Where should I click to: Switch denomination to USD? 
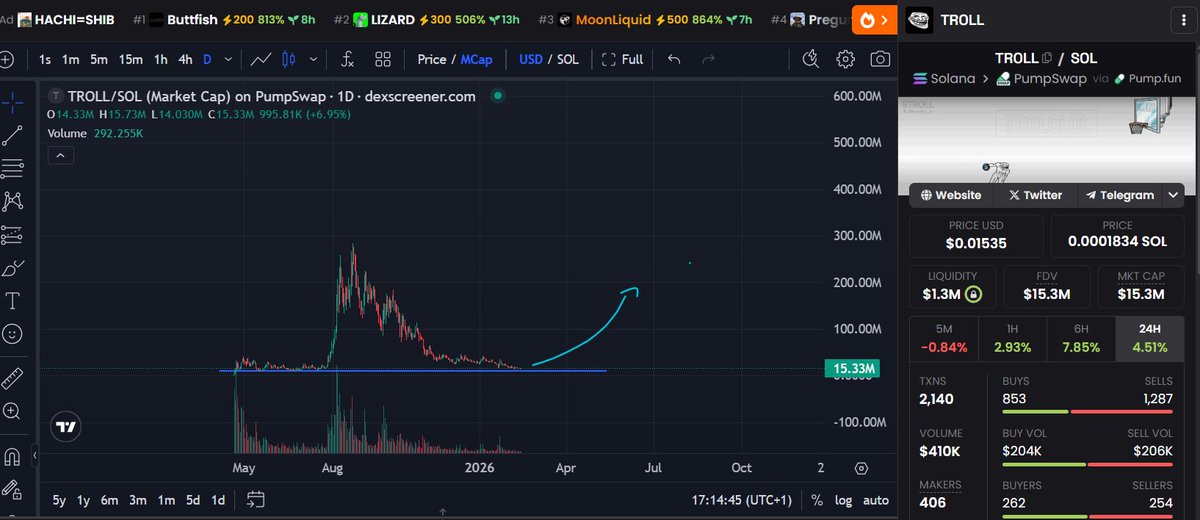click(x=531, y=60)
